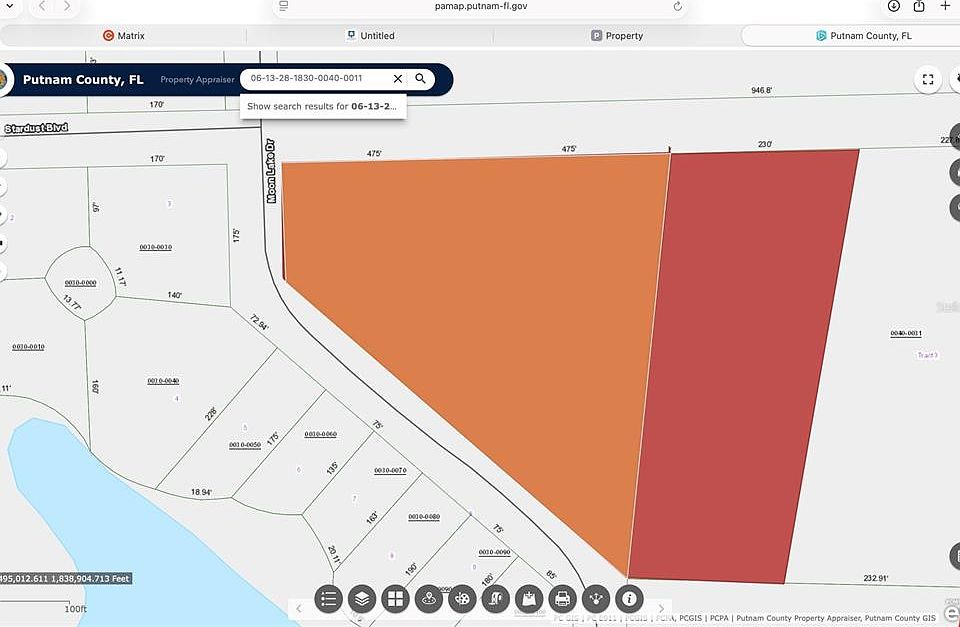Click parcel label 0010-0060

click(321, 434)
